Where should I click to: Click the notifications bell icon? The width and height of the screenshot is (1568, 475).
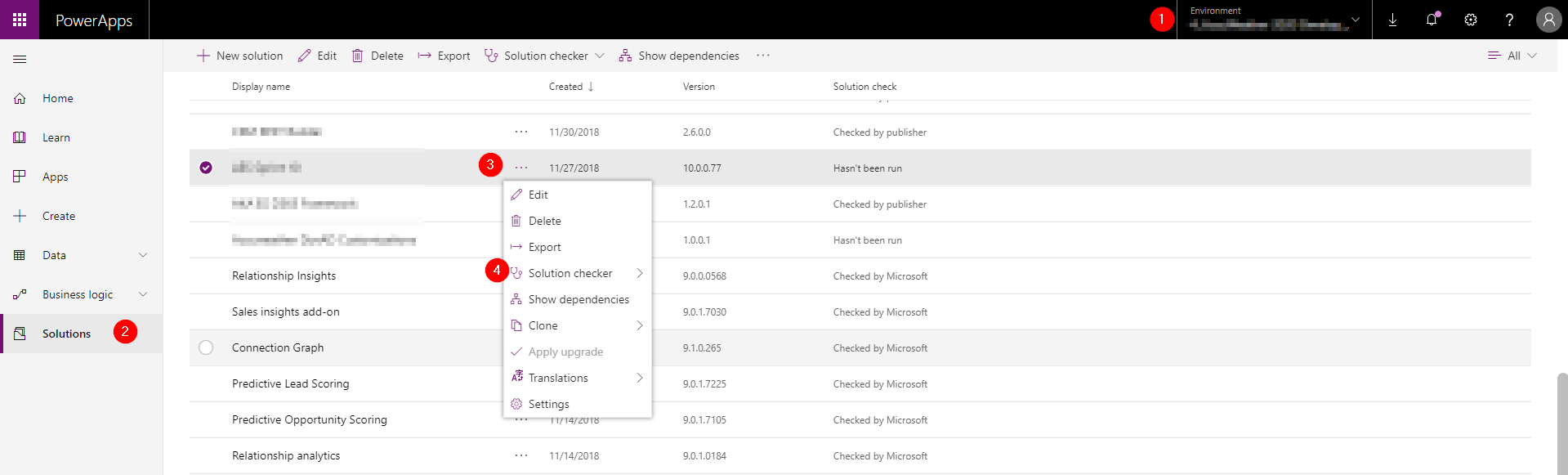pos(1432,20)
